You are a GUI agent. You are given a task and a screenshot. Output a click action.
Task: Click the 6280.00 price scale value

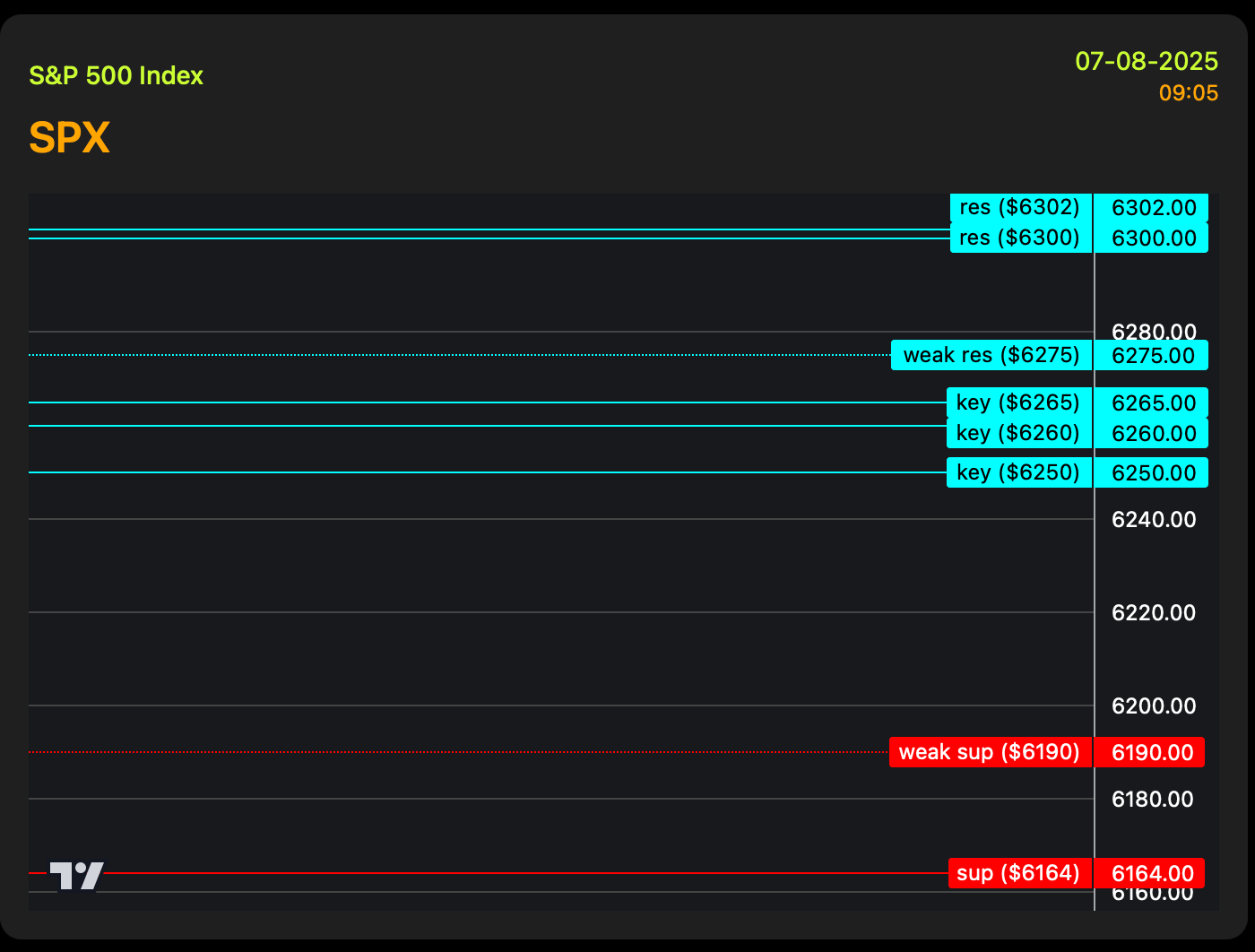click(x=1154, y=332)
